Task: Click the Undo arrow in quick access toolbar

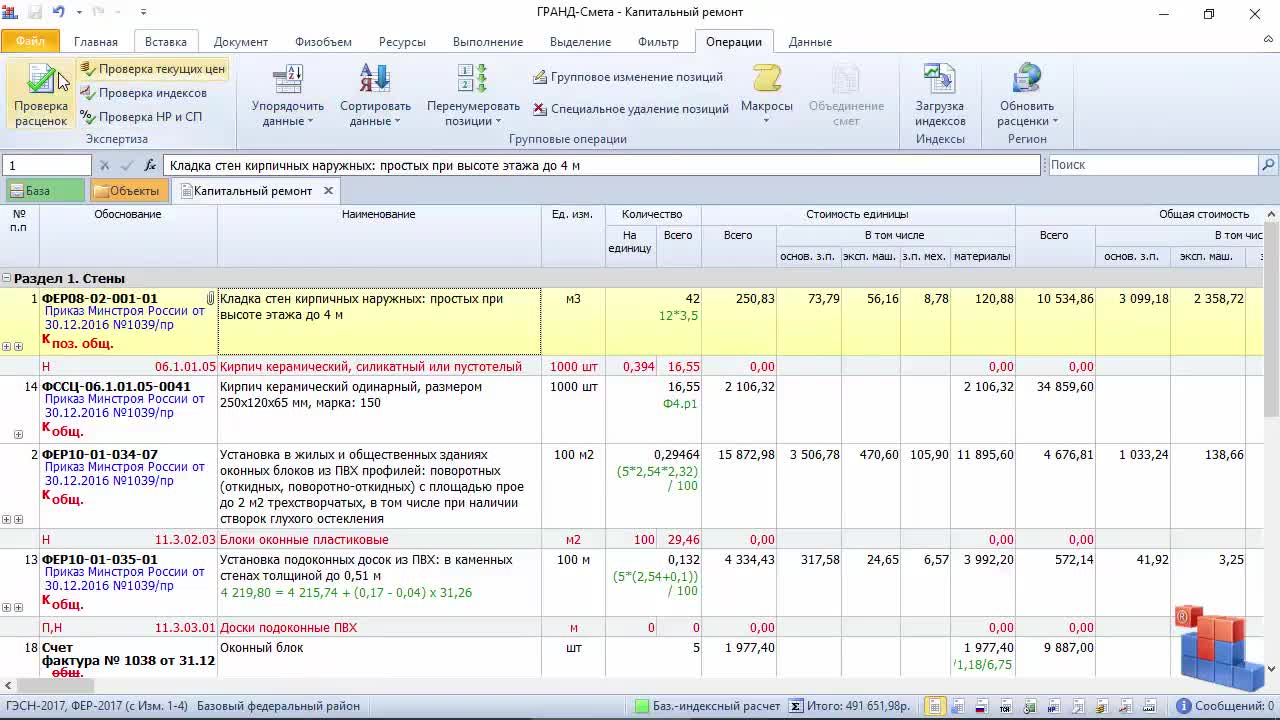Action: [58, 13]
